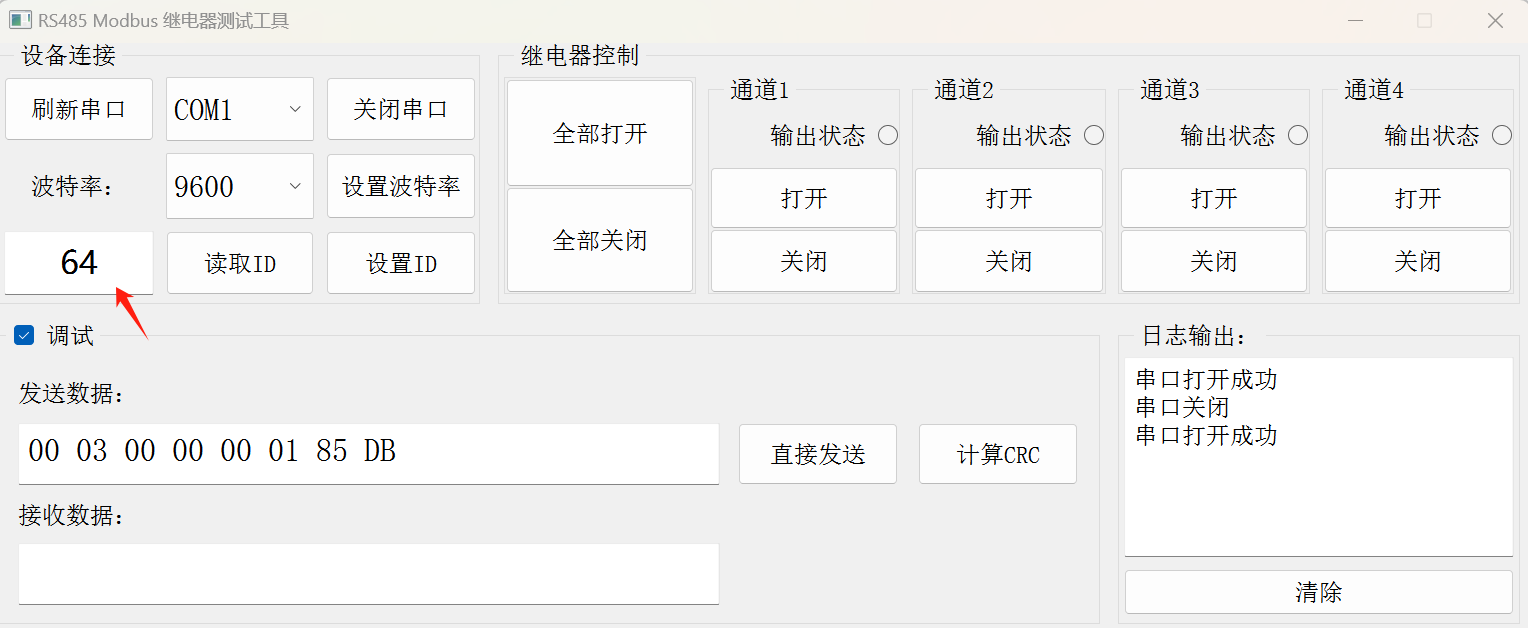The image size is (1528, 628).
Task: Open the 9600 baud rate dropdown
Action: (240, 186)
